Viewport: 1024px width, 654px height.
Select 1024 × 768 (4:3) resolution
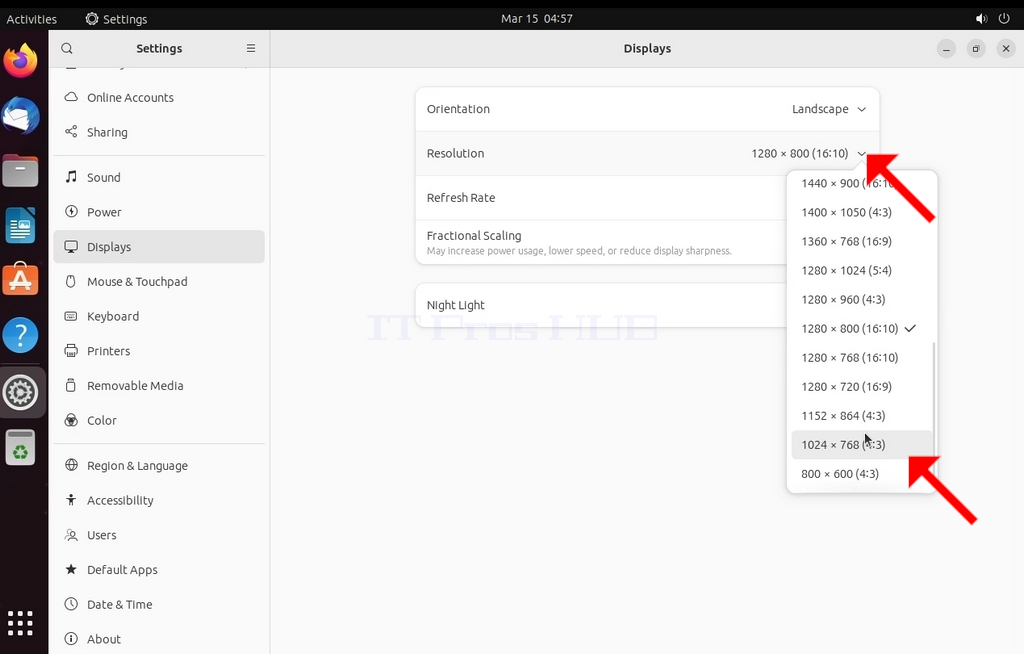coord(862,445)
